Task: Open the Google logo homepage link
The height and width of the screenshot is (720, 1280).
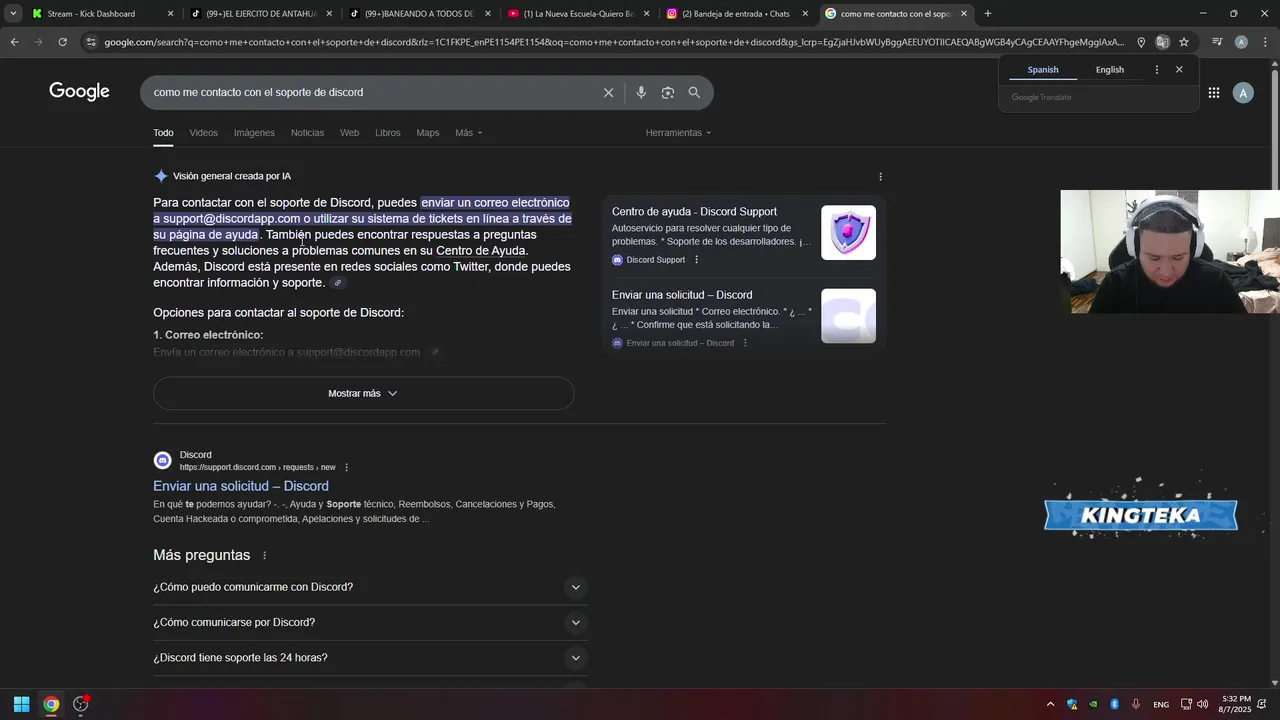Action: [x=79, y=92]
